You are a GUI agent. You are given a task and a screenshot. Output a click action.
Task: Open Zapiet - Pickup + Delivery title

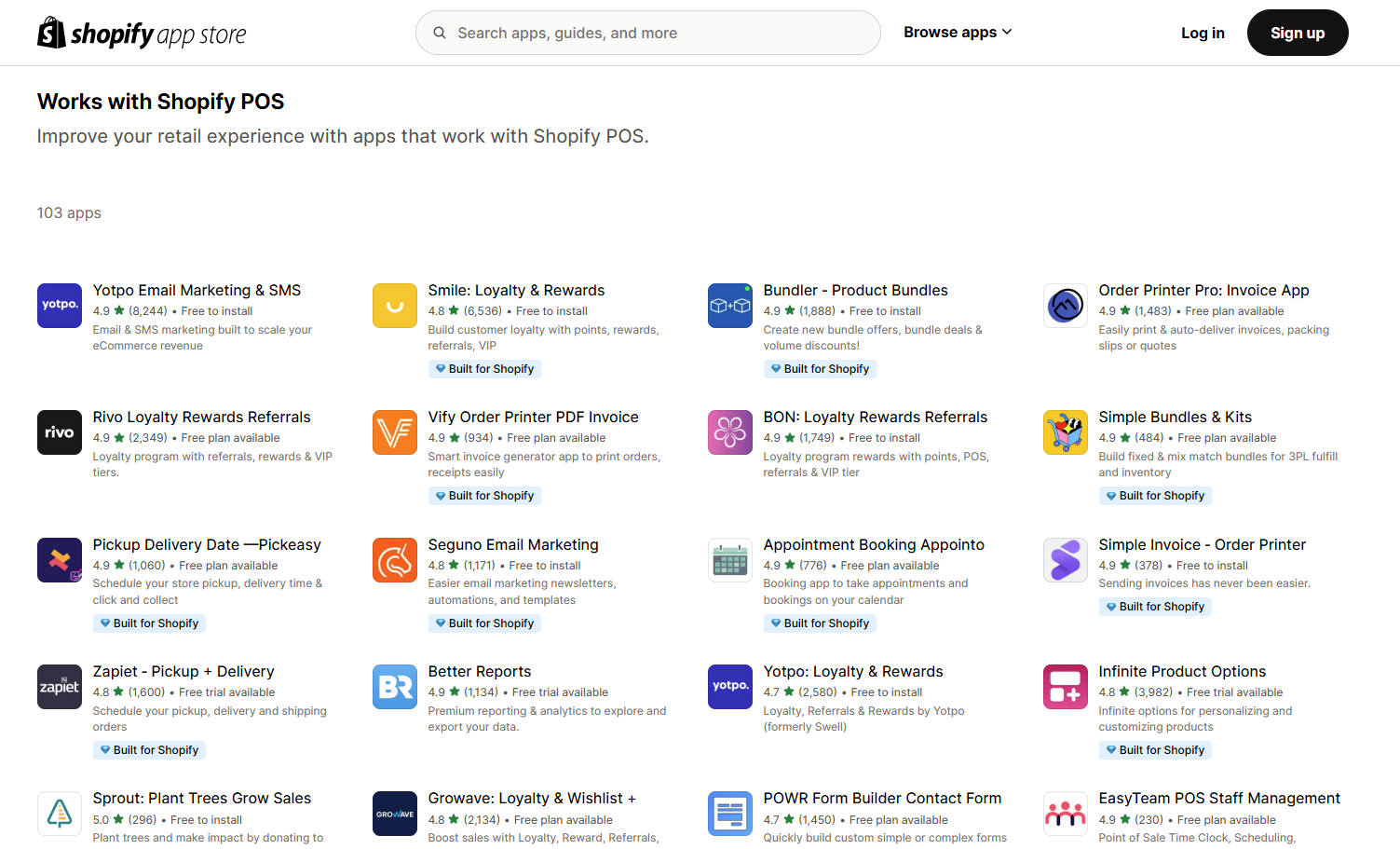(183, 671)
